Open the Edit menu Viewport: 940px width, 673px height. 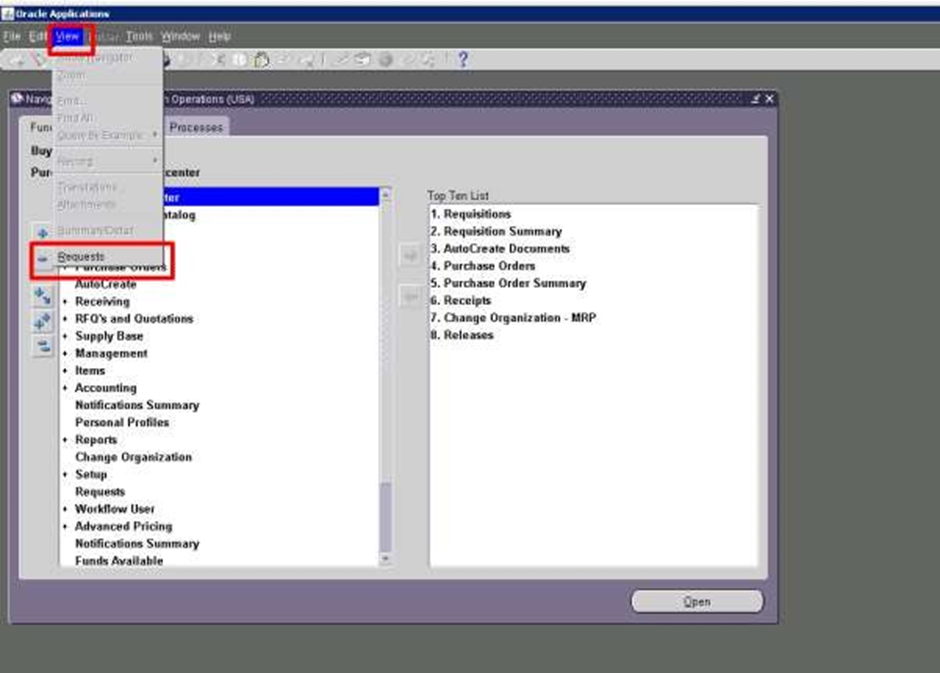(37, 37)
